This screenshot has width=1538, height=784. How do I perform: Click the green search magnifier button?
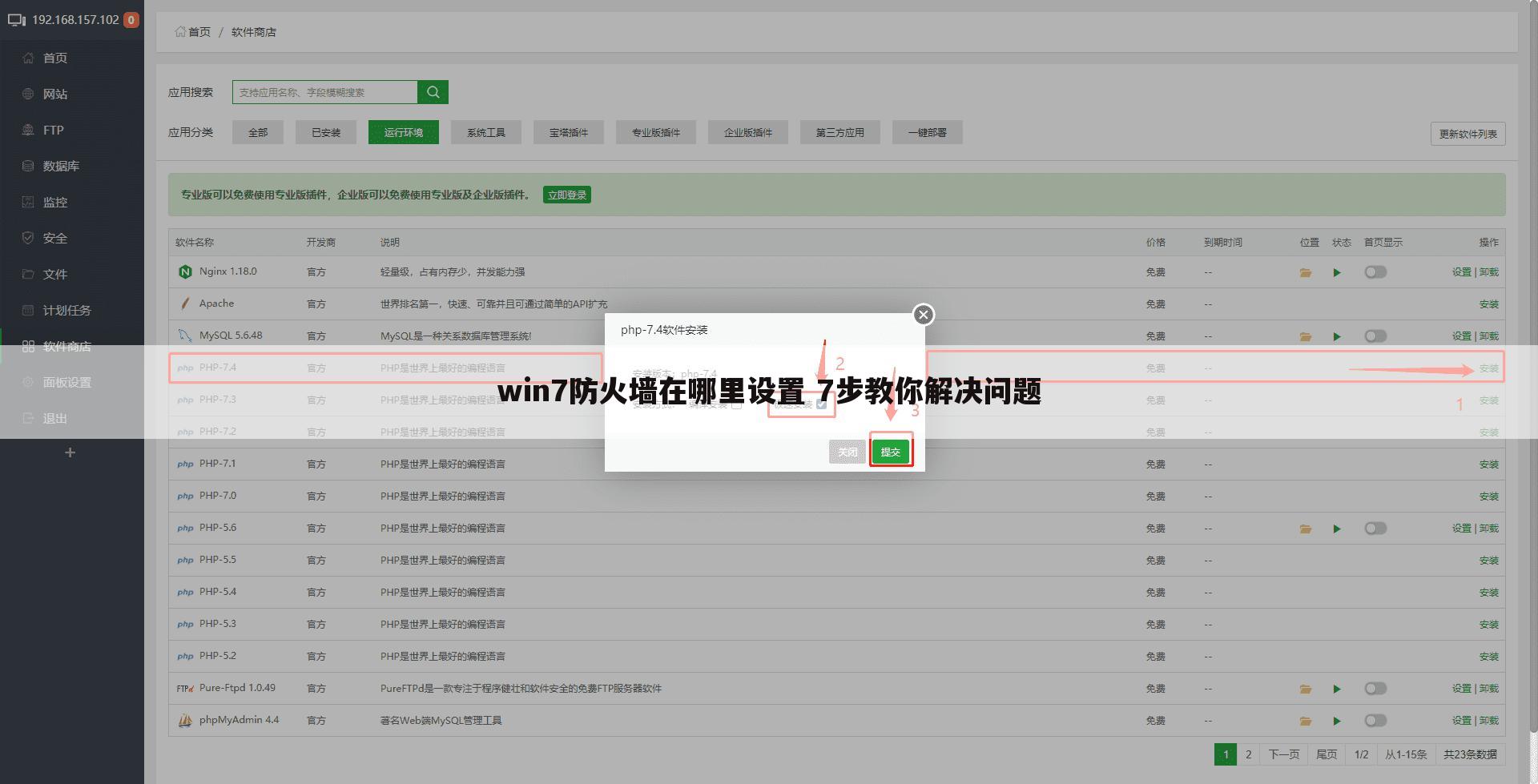(x=433, y=92)
